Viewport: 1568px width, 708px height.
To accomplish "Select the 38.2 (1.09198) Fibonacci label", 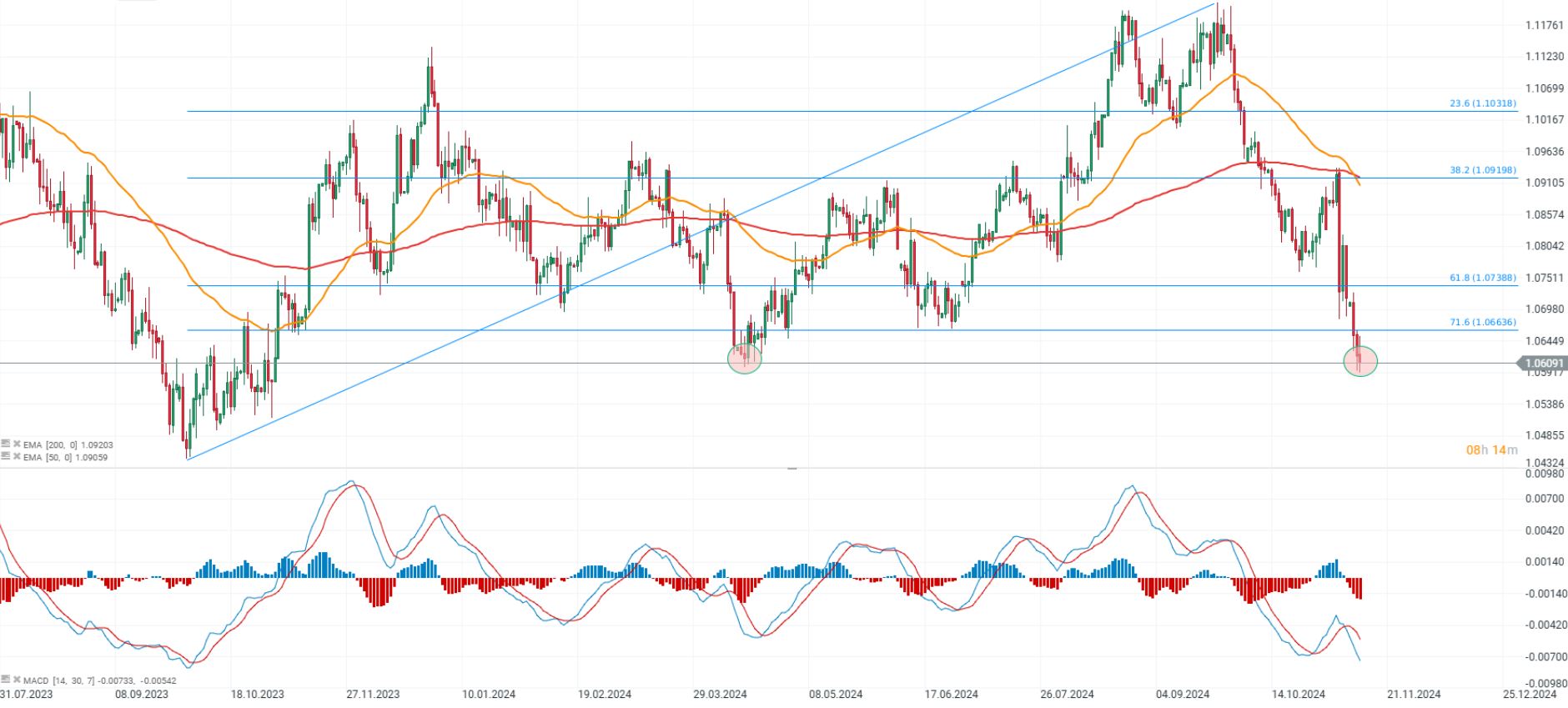I will [x=1483, y=170].
